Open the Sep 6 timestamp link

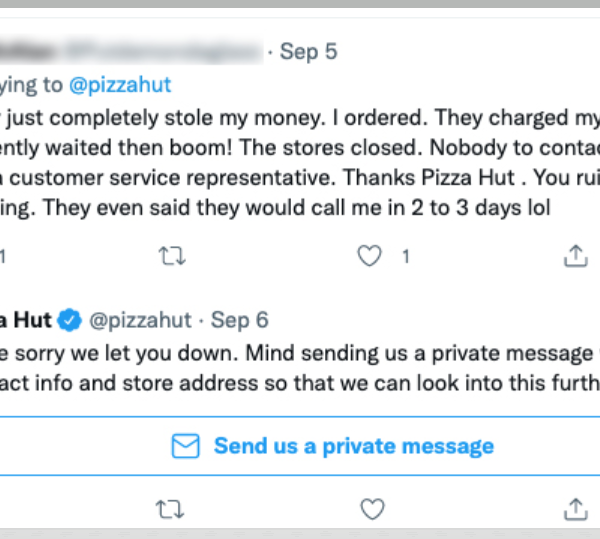pyautogui.click(x=240, y=320)
